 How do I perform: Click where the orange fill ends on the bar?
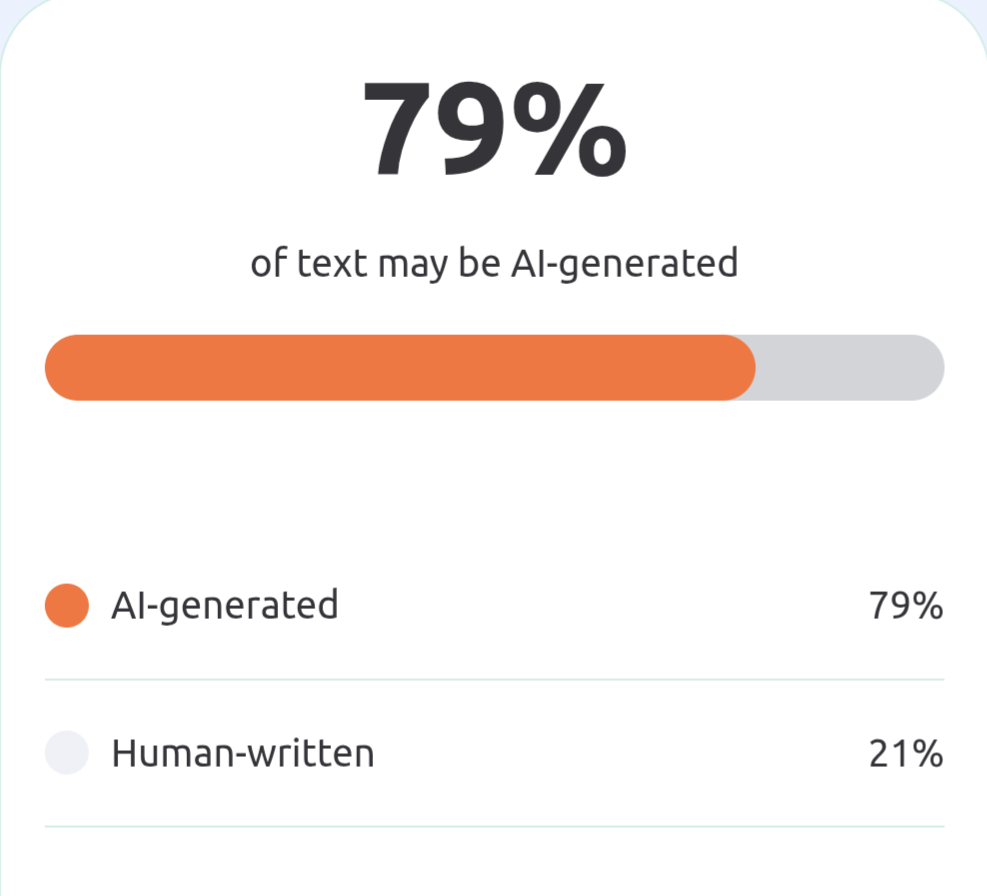click(x=752, y=368)
